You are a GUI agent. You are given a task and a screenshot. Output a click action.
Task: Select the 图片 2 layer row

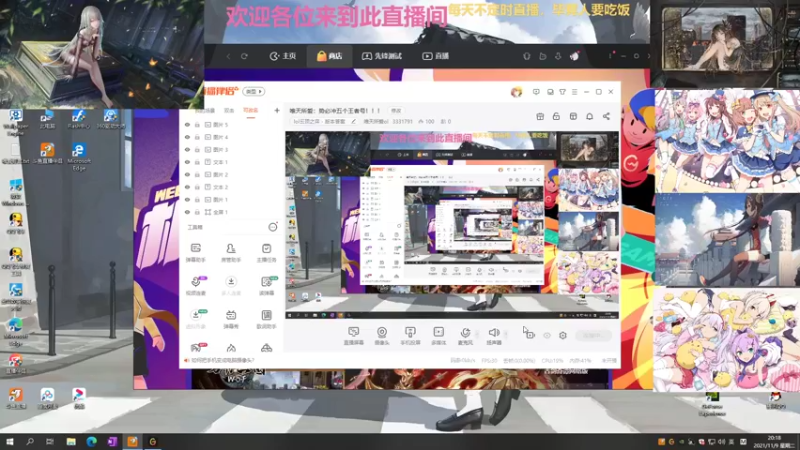(x=232, y=174)
